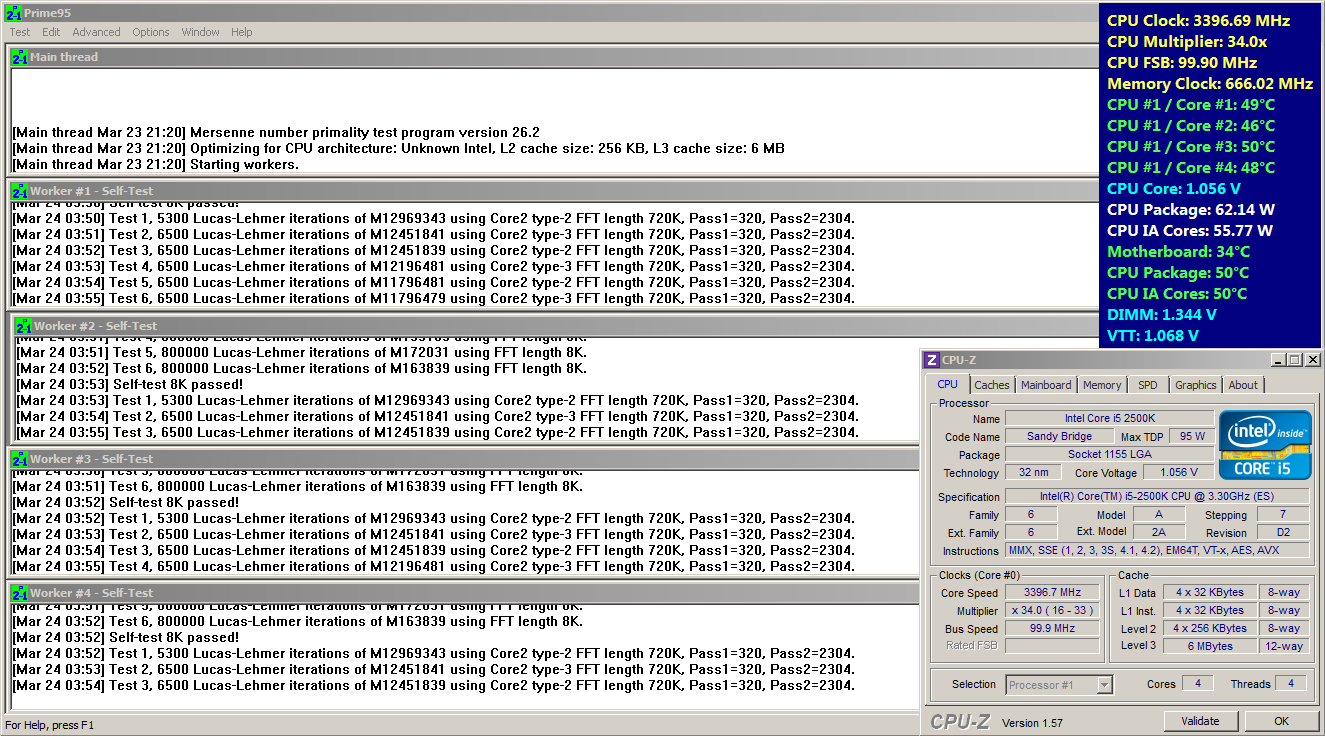Click the Worker #3 Self-Test window icon
Image resolution: width=1325 pixels, height=736 pixels.
pos(19,459)
